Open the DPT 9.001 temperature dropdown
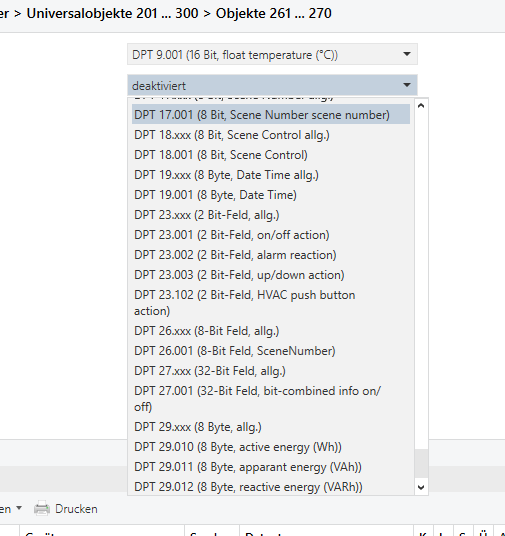 tap(272, 54)
